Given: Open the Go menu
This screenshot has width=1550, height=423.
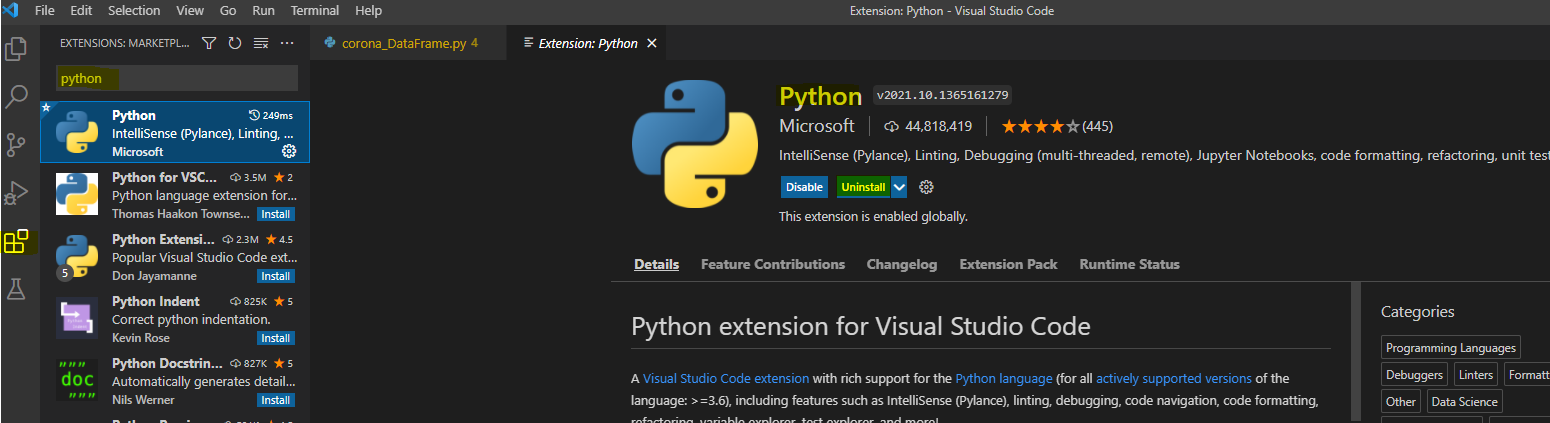Looking at the screenshot, I should tap(228, 10).
